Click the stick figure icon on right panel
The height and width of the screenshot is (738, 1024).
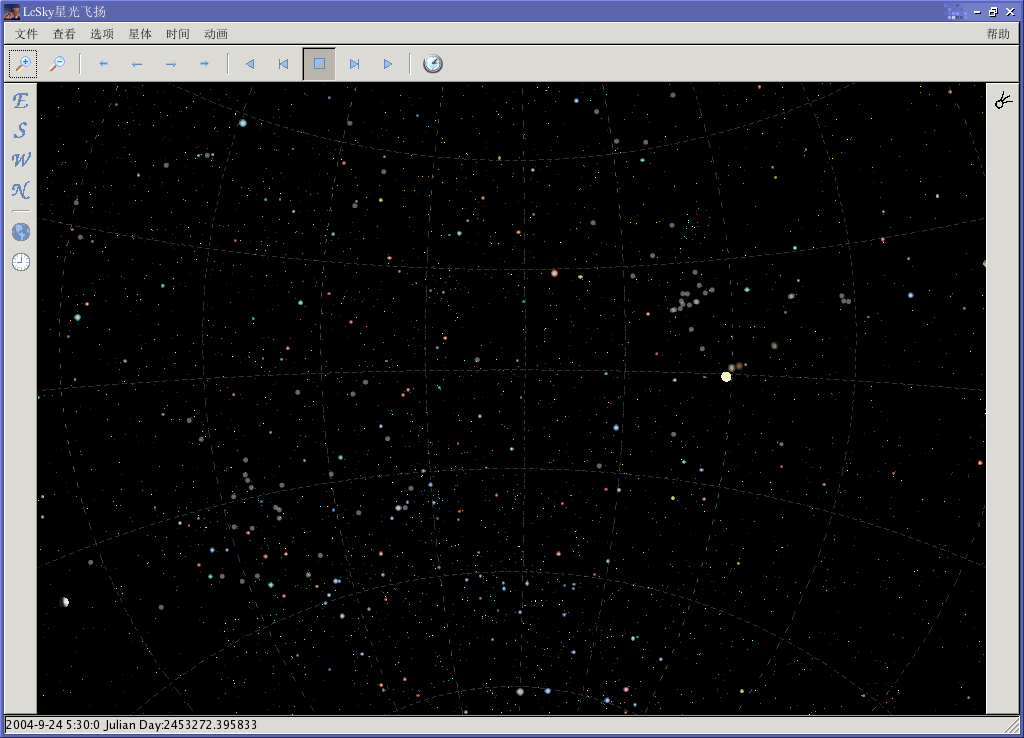click(1004, 101)
